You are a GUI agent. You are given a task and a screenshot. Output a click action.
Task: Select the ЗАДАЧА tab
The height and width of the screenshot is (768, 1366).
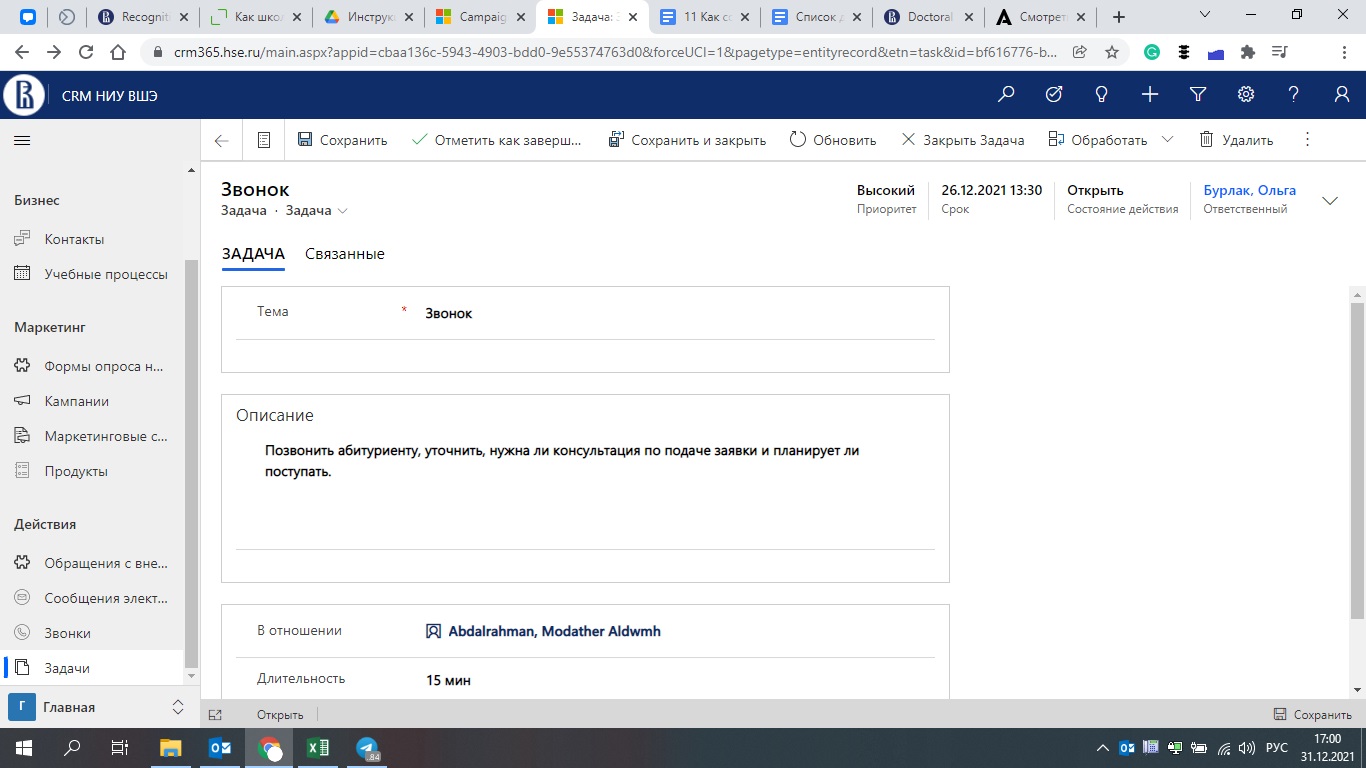pyautogui.click(x=253, y=254)
